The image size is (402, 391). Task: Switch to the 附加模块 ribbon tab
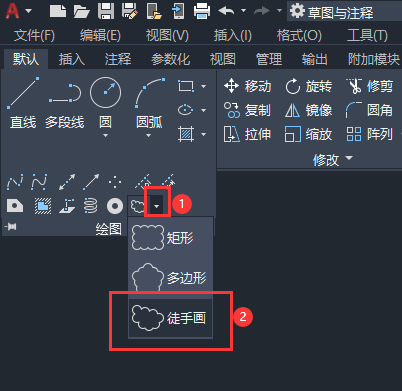(373, 59)
